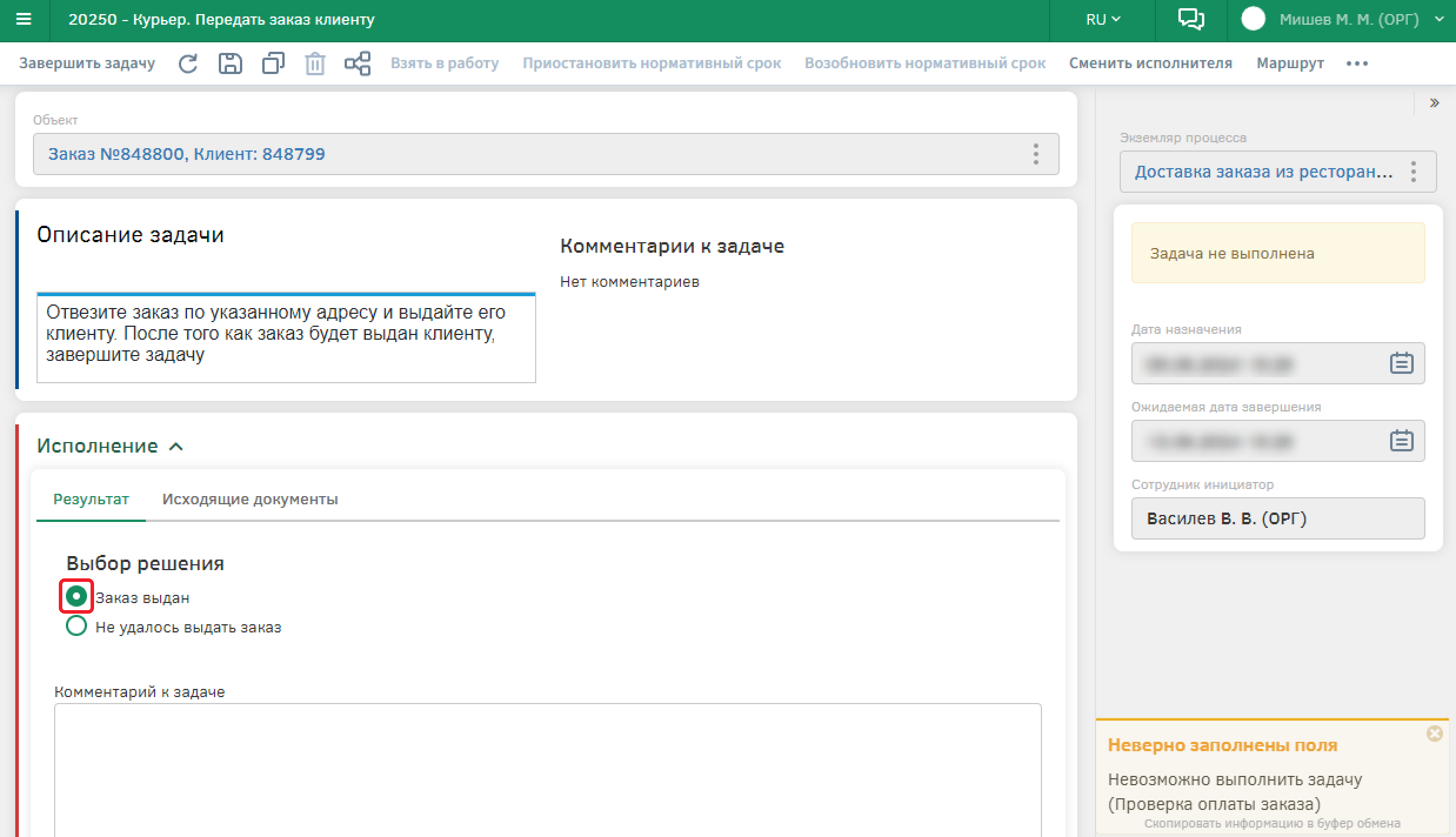Open the chat messages icon
The image size is (1456, 837).
pos(1191,19)
